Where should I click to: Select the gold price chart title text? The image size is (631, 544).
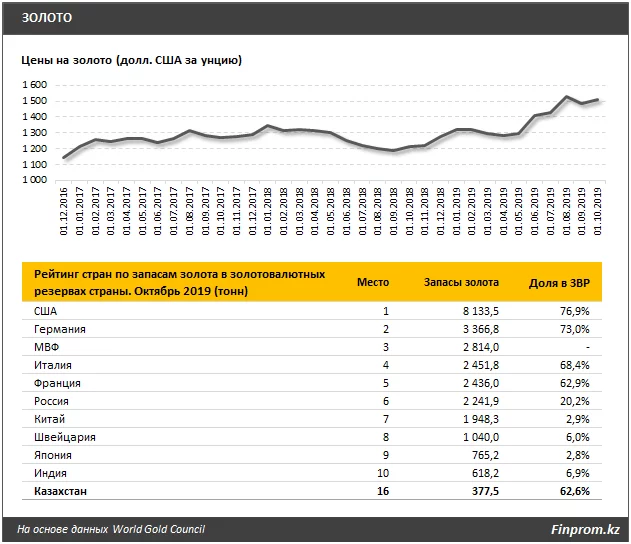131,61
